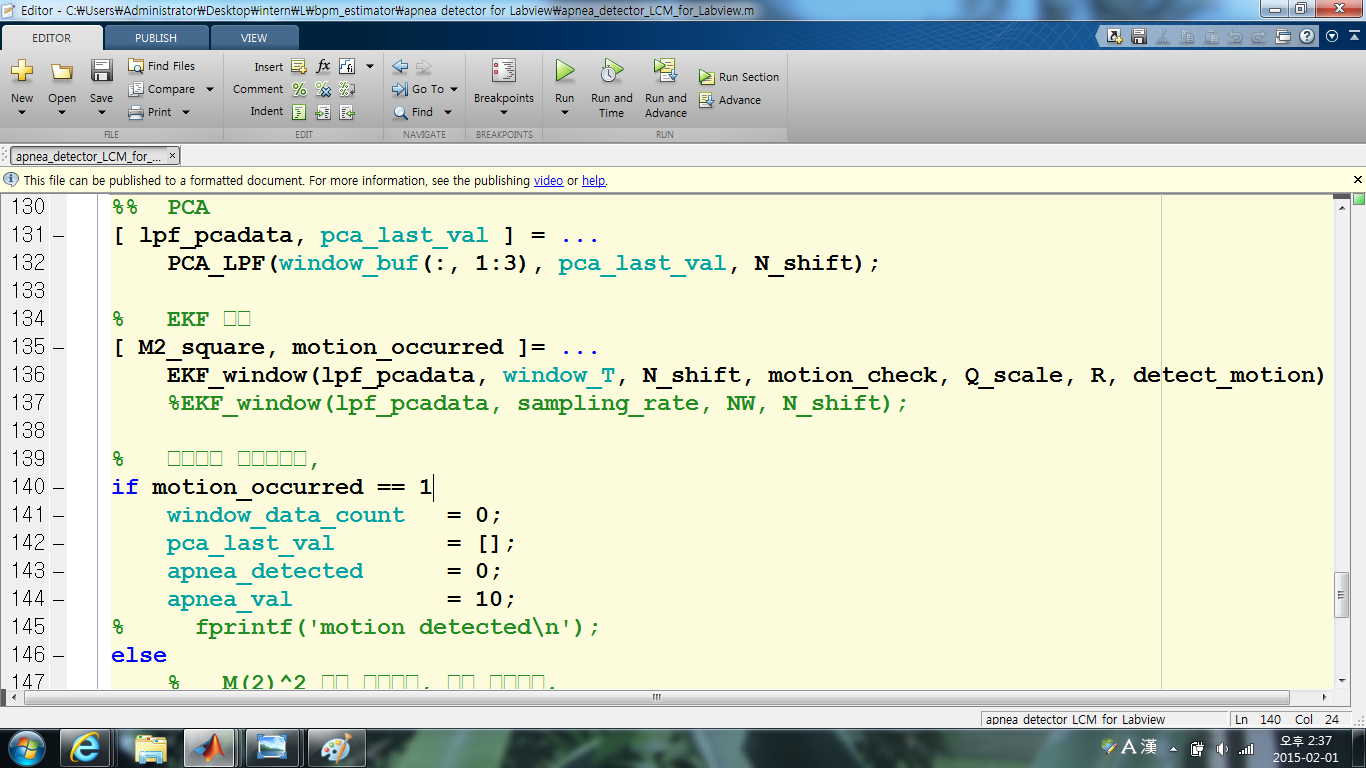
Task: Click the switch windows quick-access icon
Action: [1284, 37]
